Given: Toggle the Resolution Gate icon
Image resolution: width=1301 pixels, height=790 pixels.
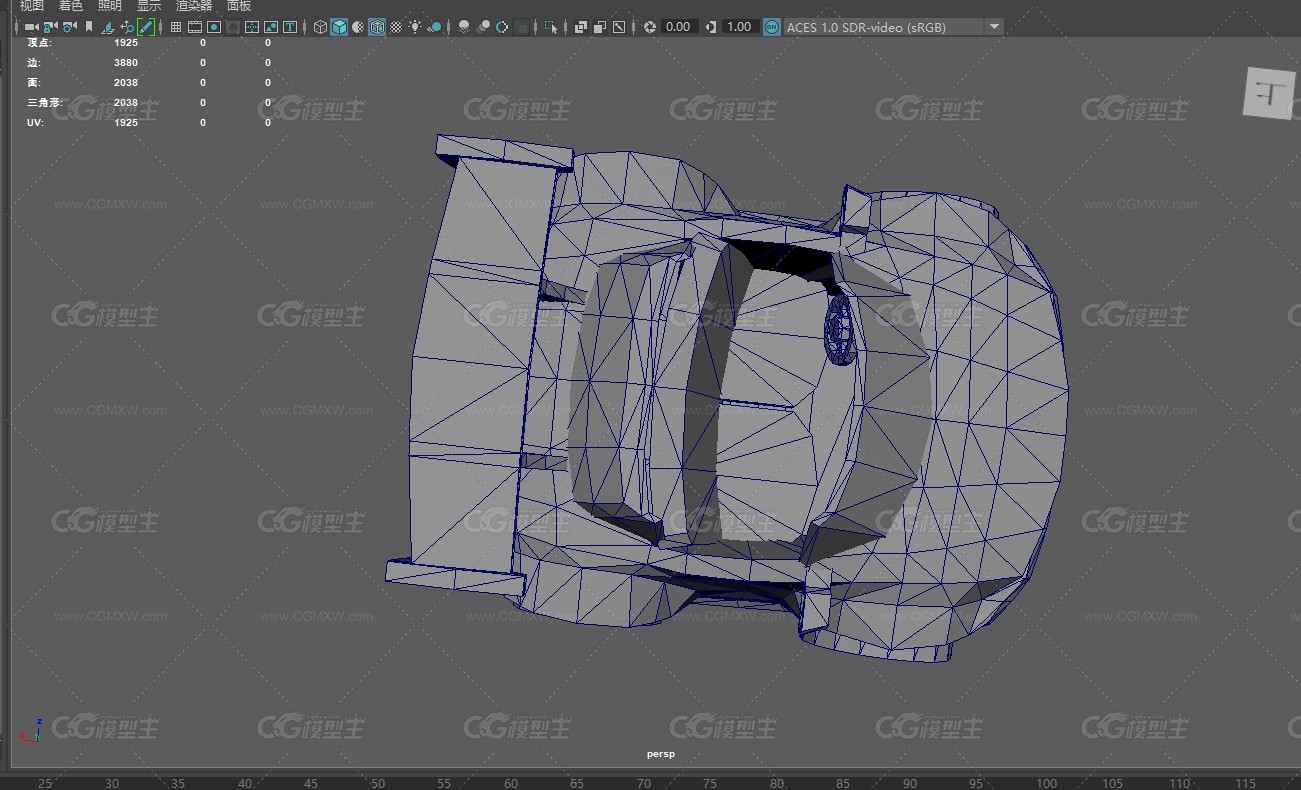Looking at the screenshot, I should (x=214, y=27).
